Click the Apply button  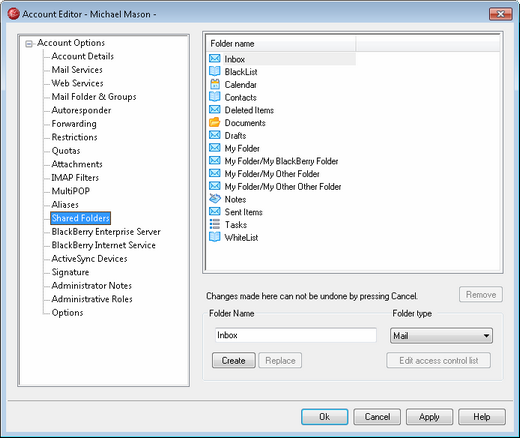pyautogui.click(x=429, y=417)
